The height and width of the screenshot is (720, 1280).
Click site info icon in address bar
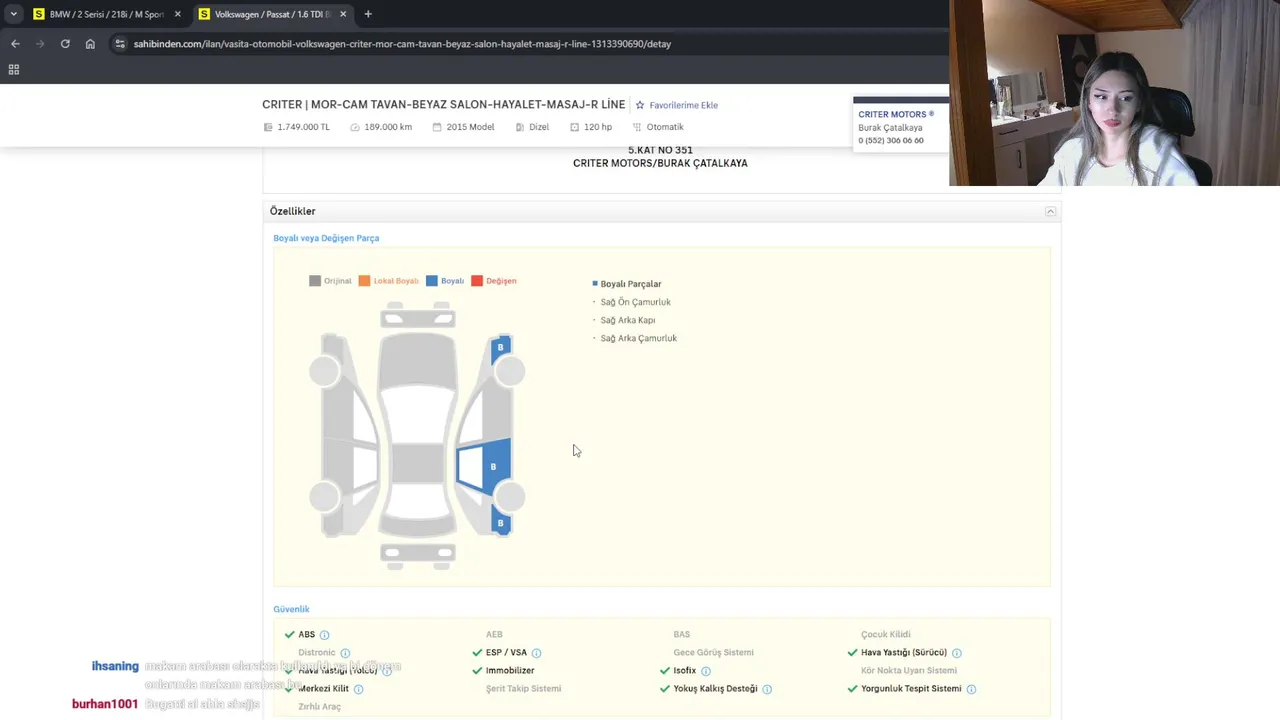tap(120, 44)
